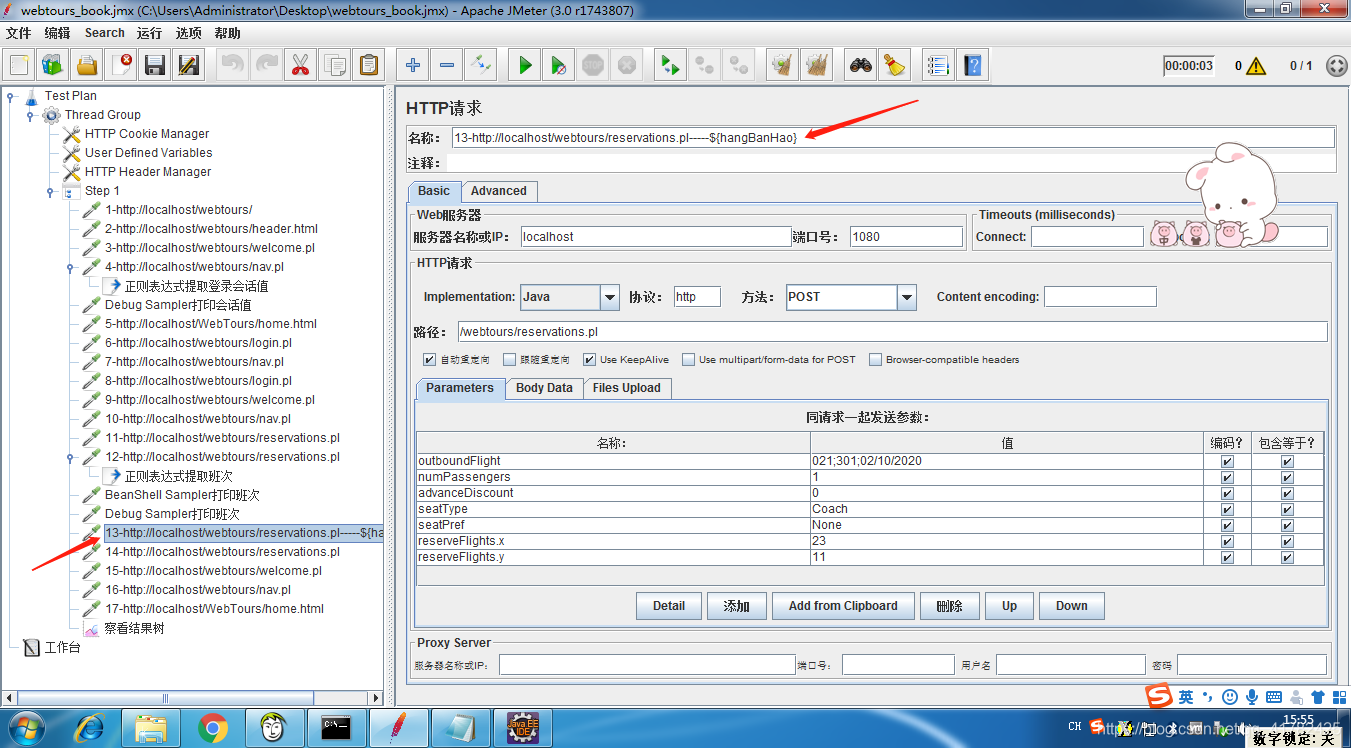Click the 添加 button

[x=737, y=606]
